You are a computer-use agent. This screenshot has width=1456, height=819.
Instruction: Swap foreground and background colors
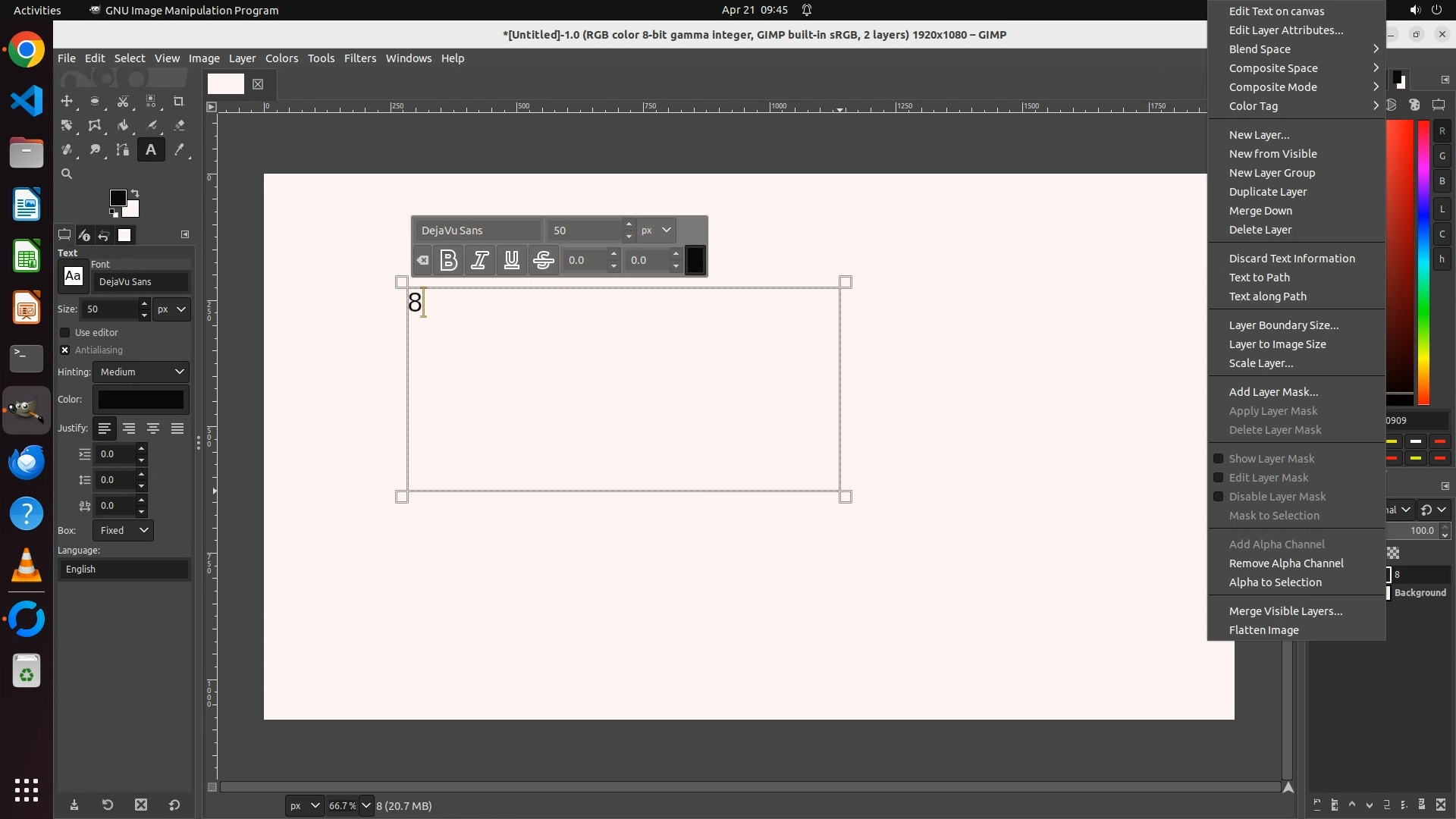pos(135,193)
